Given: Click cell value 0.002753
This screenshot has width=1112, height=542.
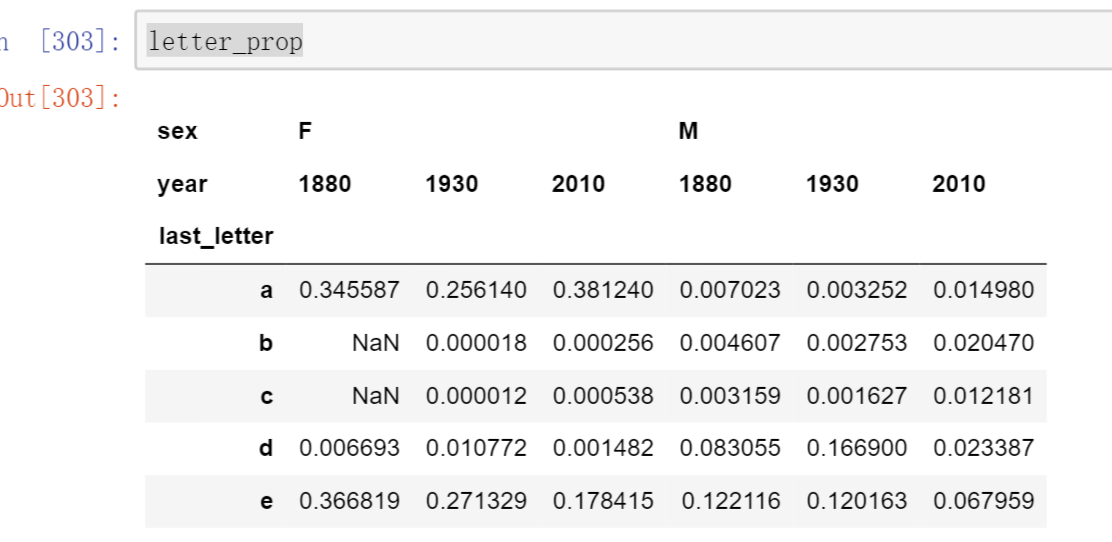Looking at the screenshot, I should tap(857, 343).
